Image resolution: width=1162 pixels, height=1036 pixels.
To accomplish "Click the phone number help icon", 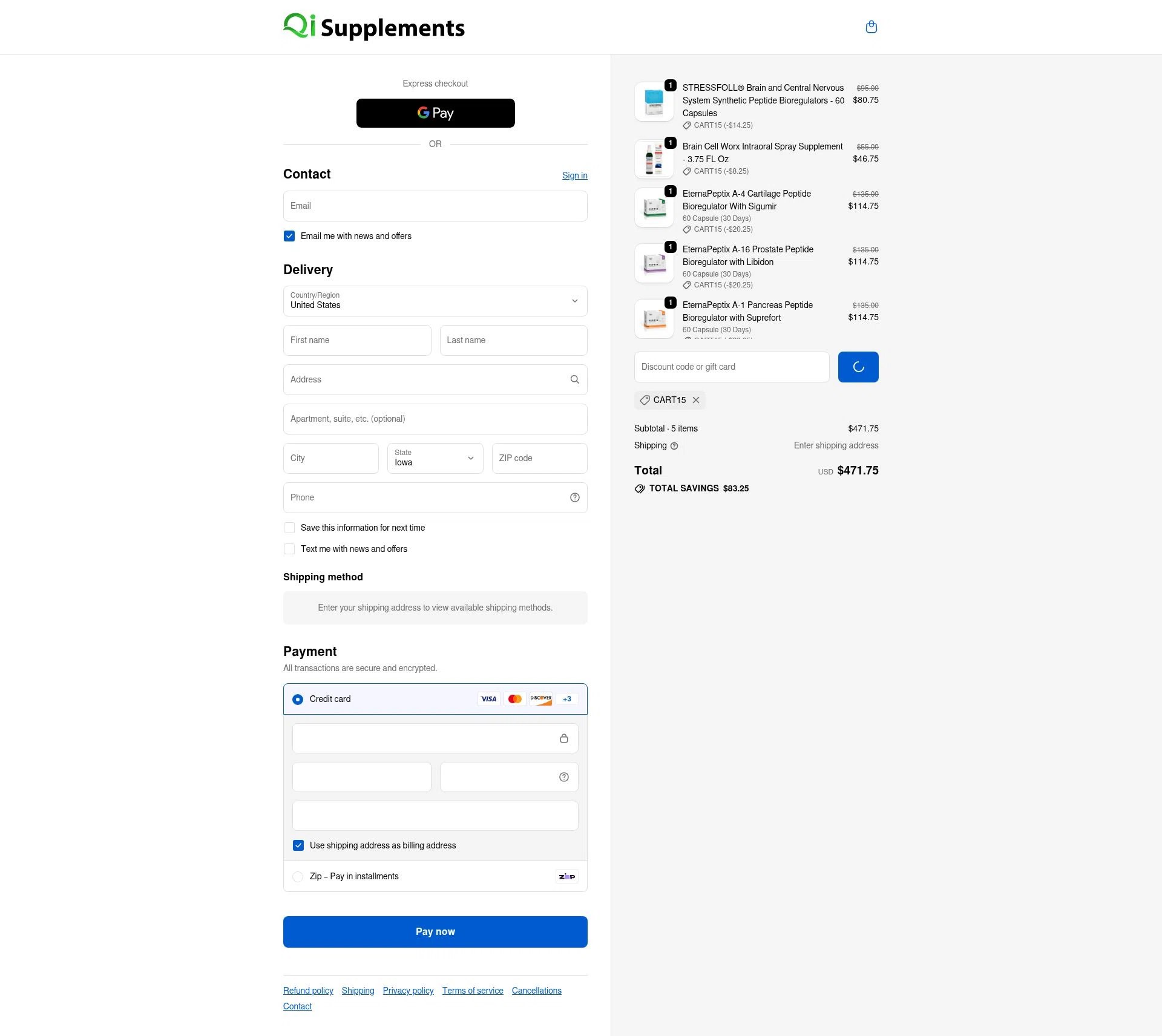I will [x=574, y=497].
